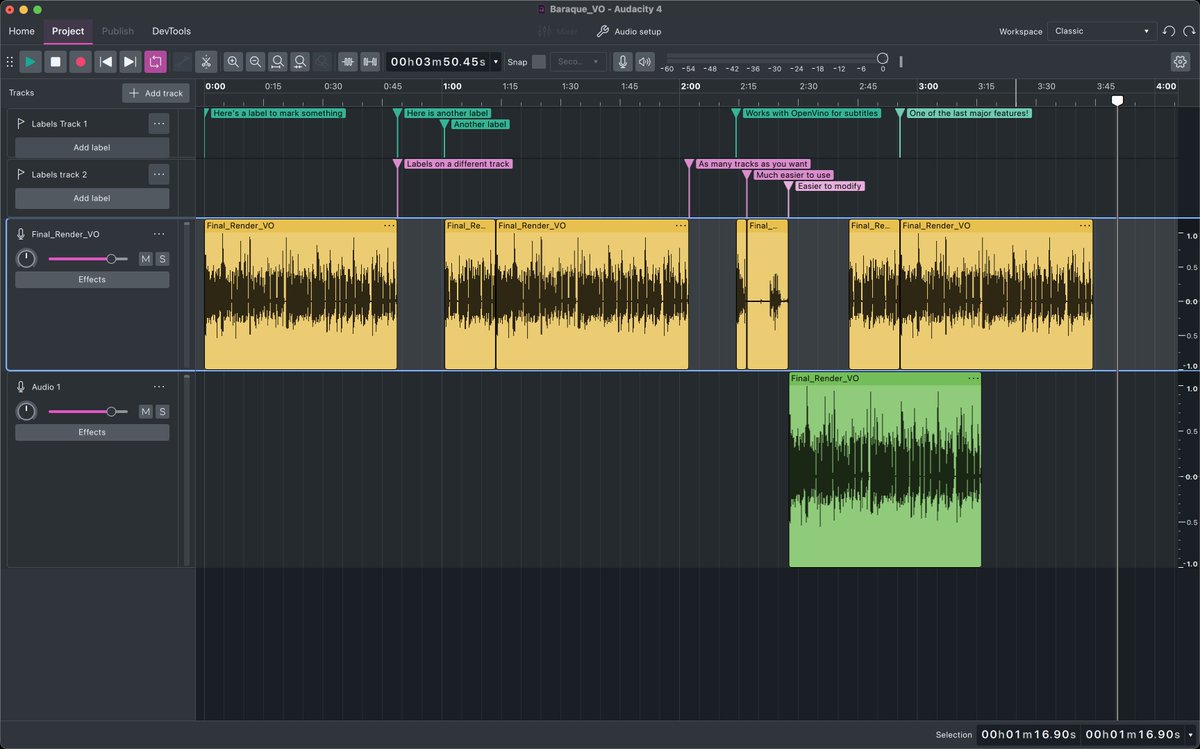This screenshot has height=749, width=1200.
Task: Open the DevTools tab
Action: [171, 31]
